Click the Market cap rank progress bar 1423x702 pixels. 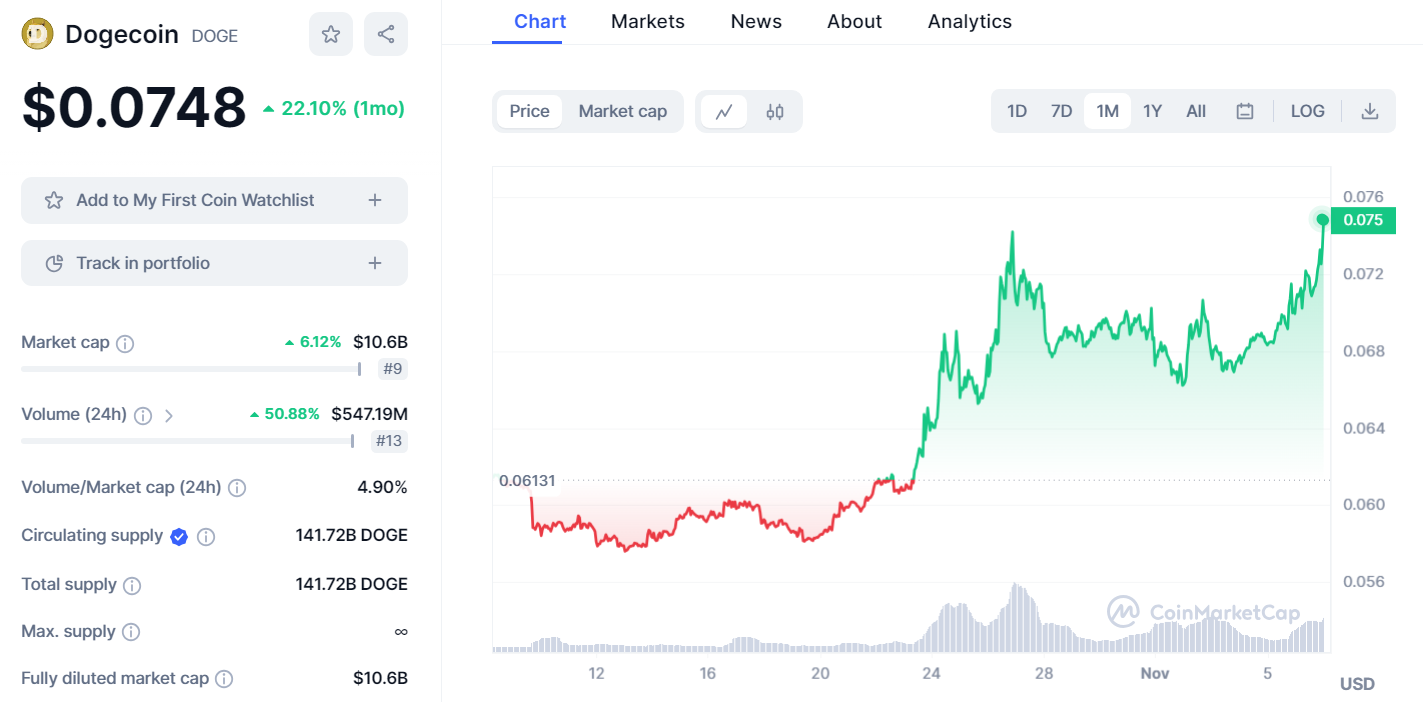tap(190, 369)
